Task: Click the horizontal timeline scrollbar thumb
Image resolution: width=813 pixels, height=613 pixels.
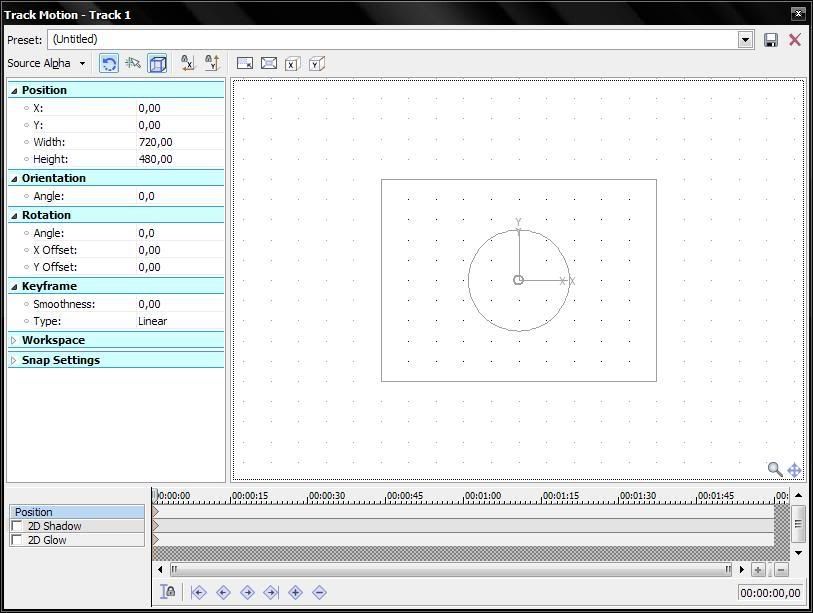Action: [451, 569]
